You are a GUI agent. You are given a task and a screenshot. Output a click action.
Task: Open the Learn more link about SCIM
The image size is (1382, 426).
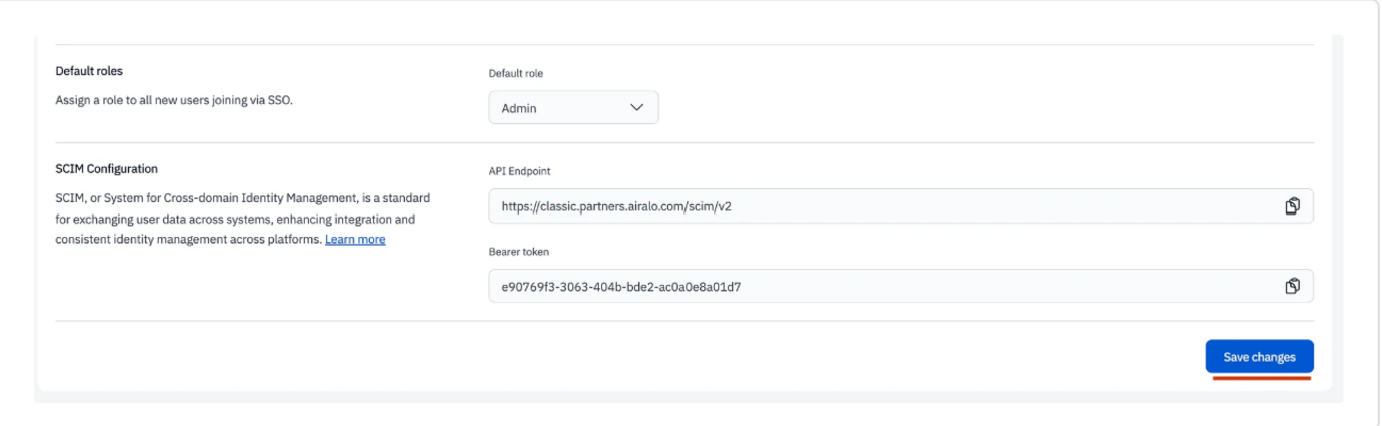(x=355, y=240)
